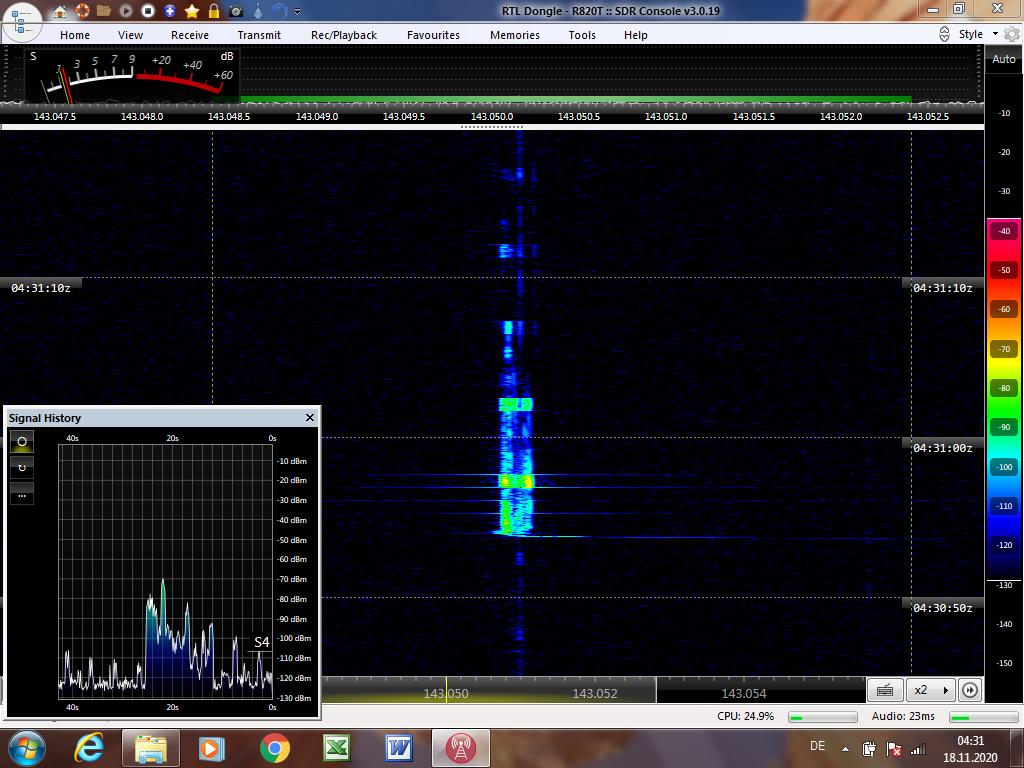Screen dimensions: 1024x768
Task: Click the blue undo arrow icon
Action: [x=280, y=11]
